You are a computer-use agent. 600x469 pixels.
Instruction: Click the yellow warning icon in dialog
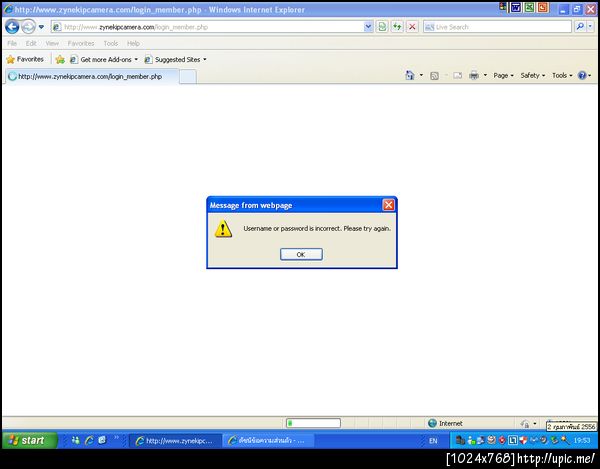223,229
